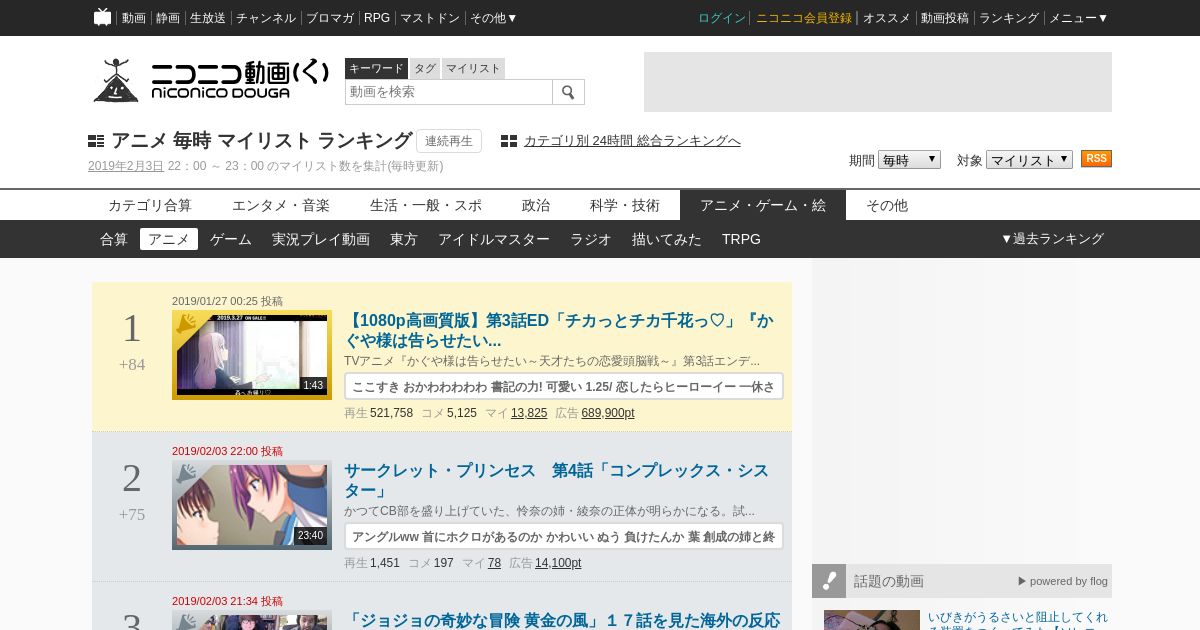Select 合算 subcategory
This screenshot has height=630, width=1200.
(x=114, y=239)
